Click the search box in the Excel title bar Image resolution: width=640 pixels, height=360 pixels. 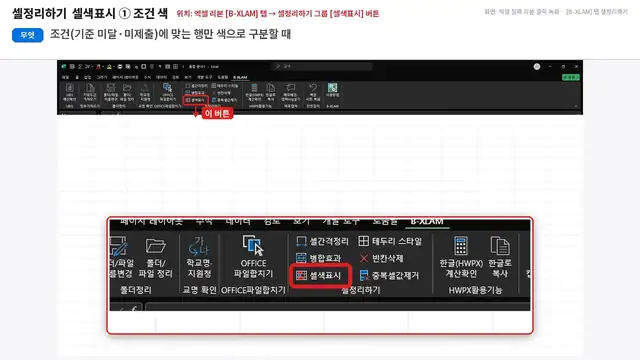tap(322, 66)
